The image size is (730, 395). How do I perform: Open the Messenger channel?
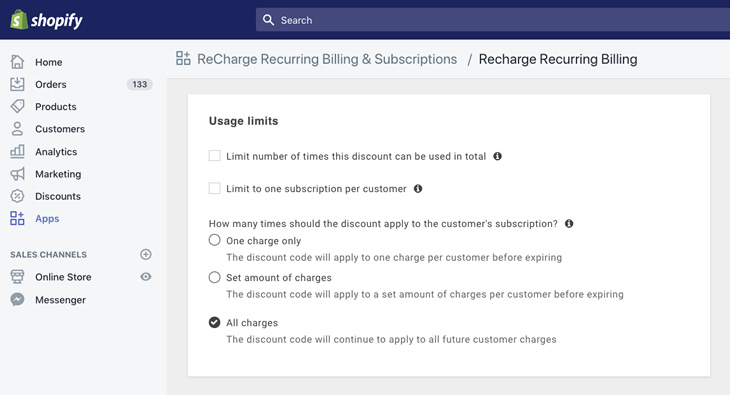click(61, 300)
